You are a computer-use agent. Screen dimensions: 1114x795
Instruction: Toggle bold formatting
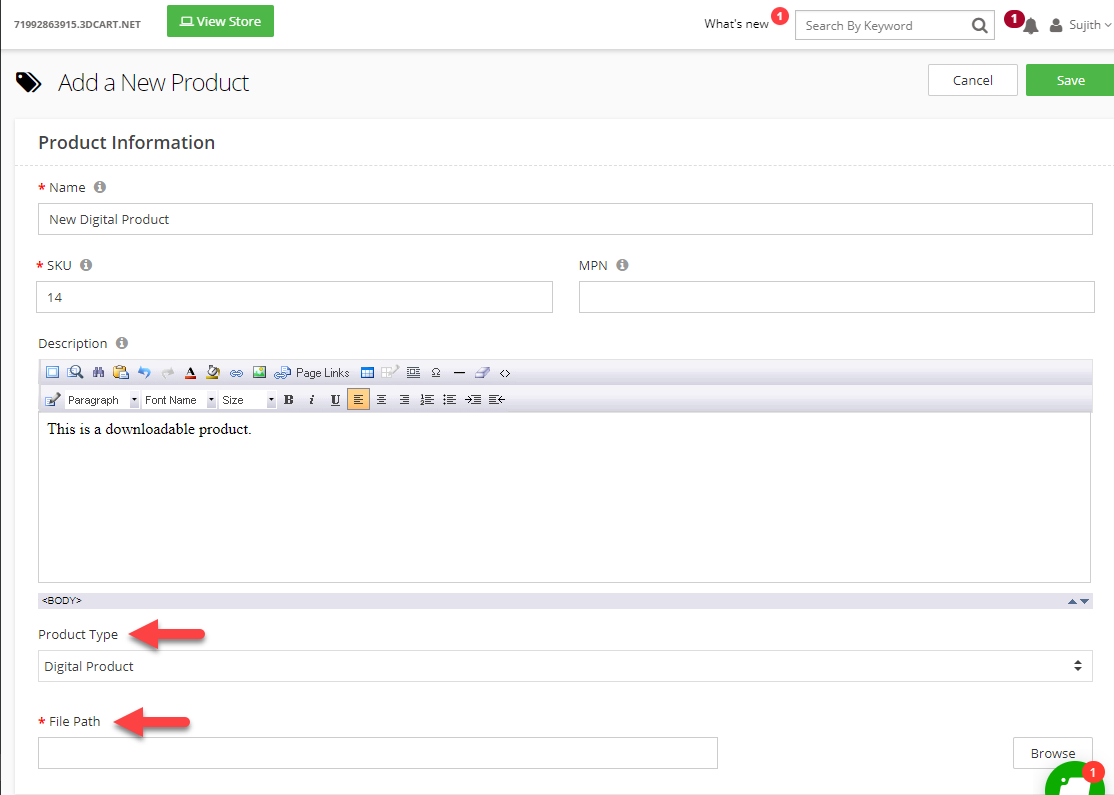click(x=288, y=400)
